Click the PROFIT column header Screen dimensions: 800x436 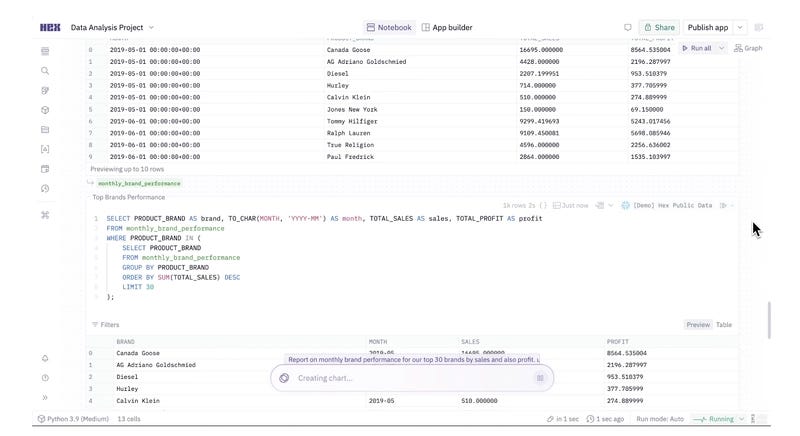coord(617,342)
